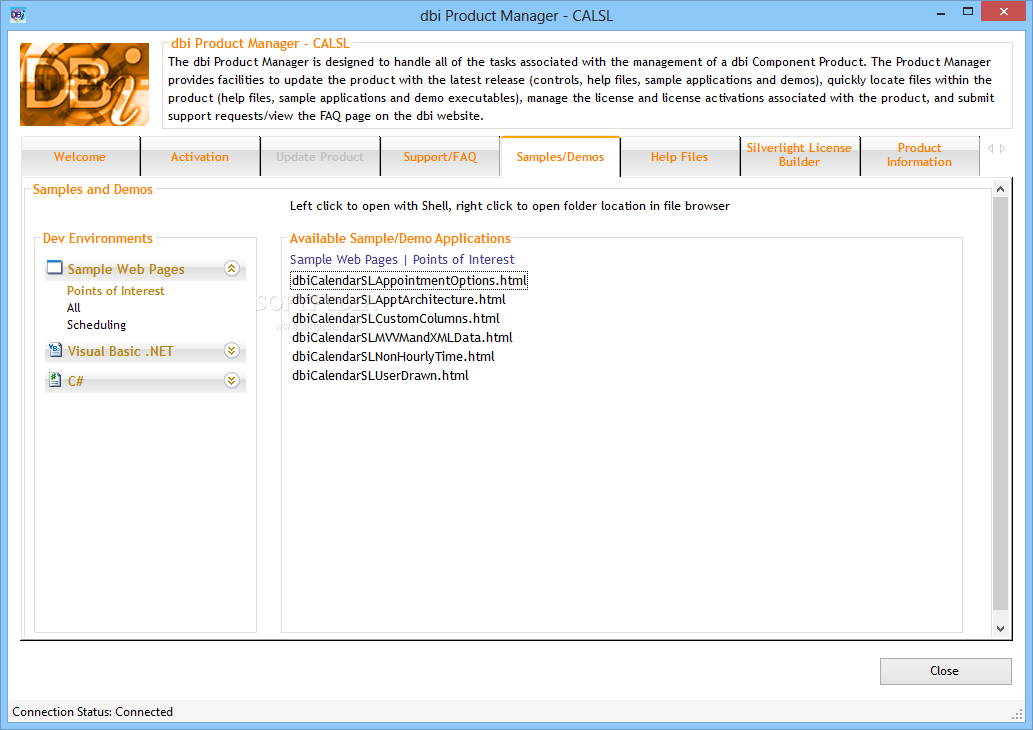Collapse the Sample Web Pages section
This screenshot has height=730, width=1033.
pos(231,268)
